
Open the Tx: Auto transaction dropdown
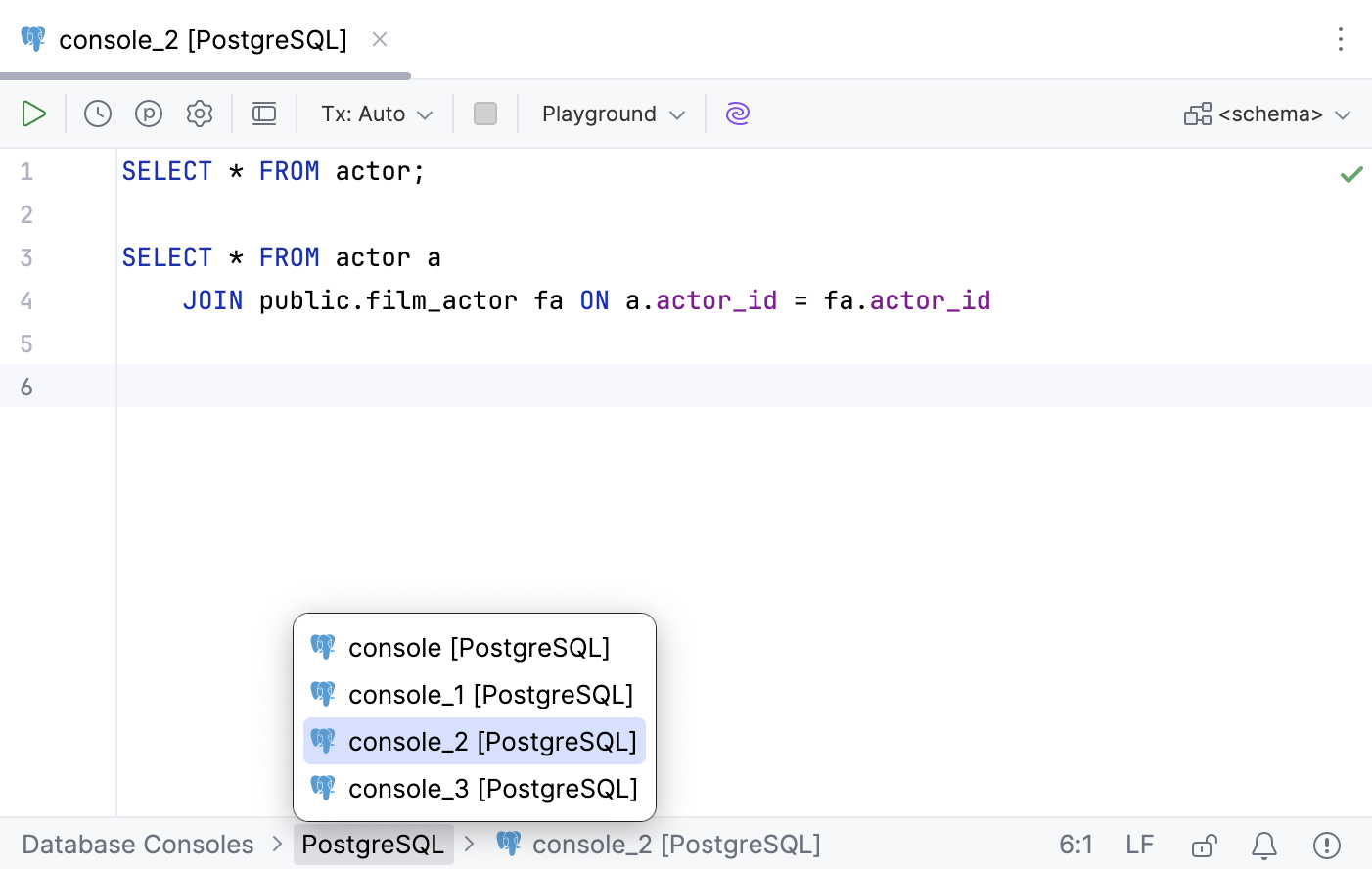pyautogui.click(x=377, y=114)
